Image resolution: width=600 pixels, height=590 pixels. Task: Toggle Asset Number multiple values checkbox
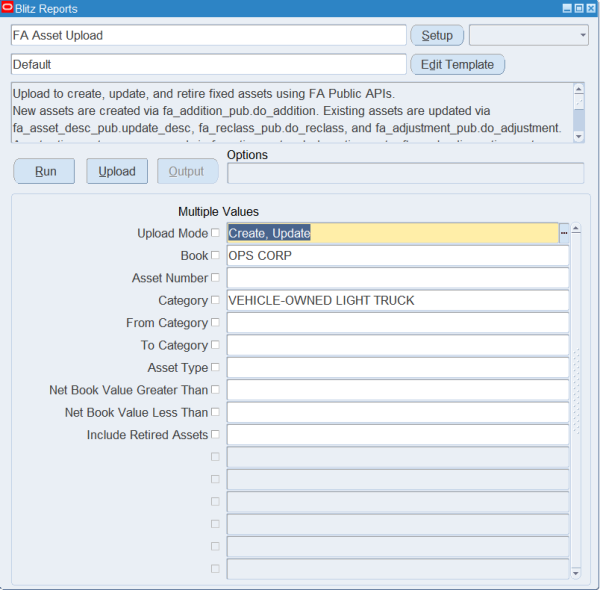[215, 277]
